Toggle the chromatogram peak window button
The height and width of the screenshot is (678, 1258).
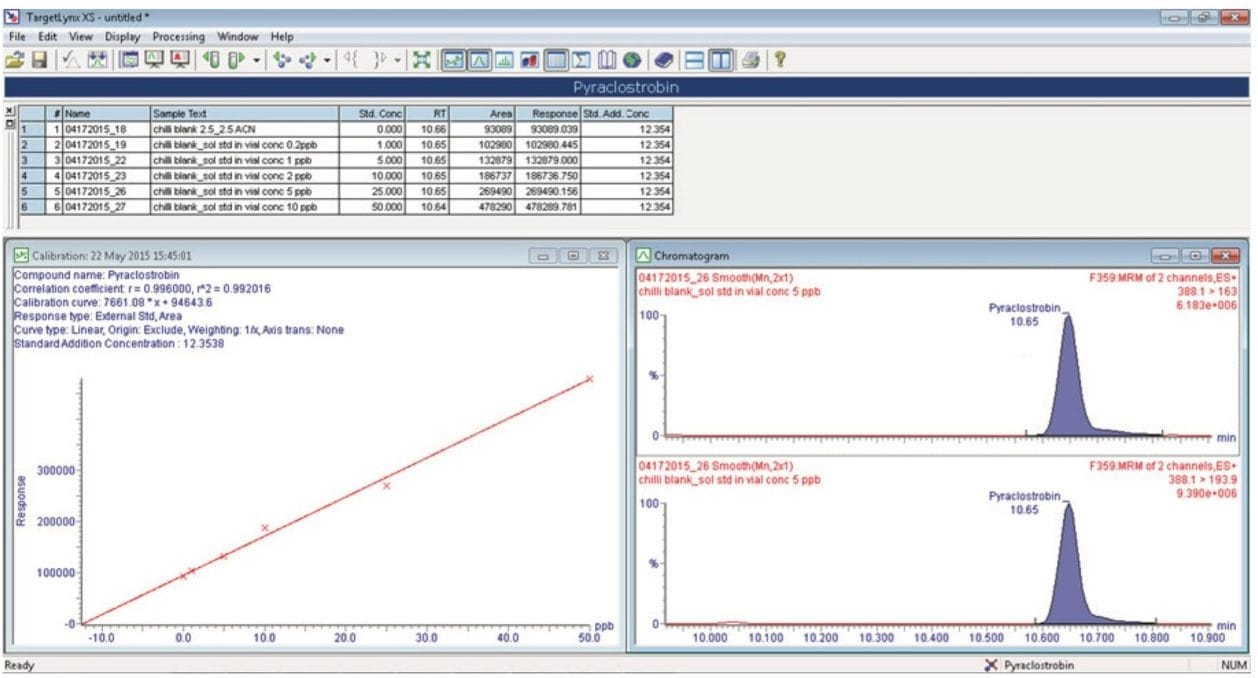(x=478, y=61)
